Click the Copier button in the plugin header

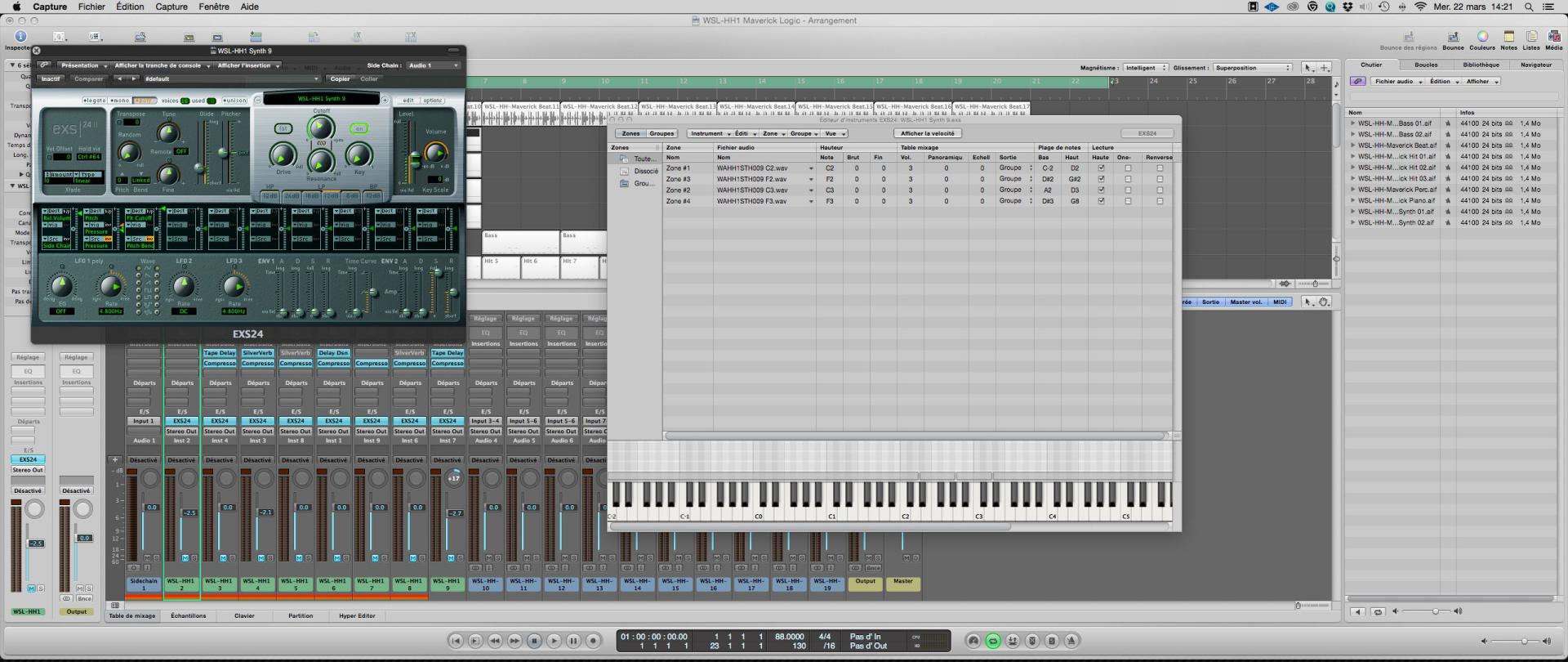(x=340, y=79)
